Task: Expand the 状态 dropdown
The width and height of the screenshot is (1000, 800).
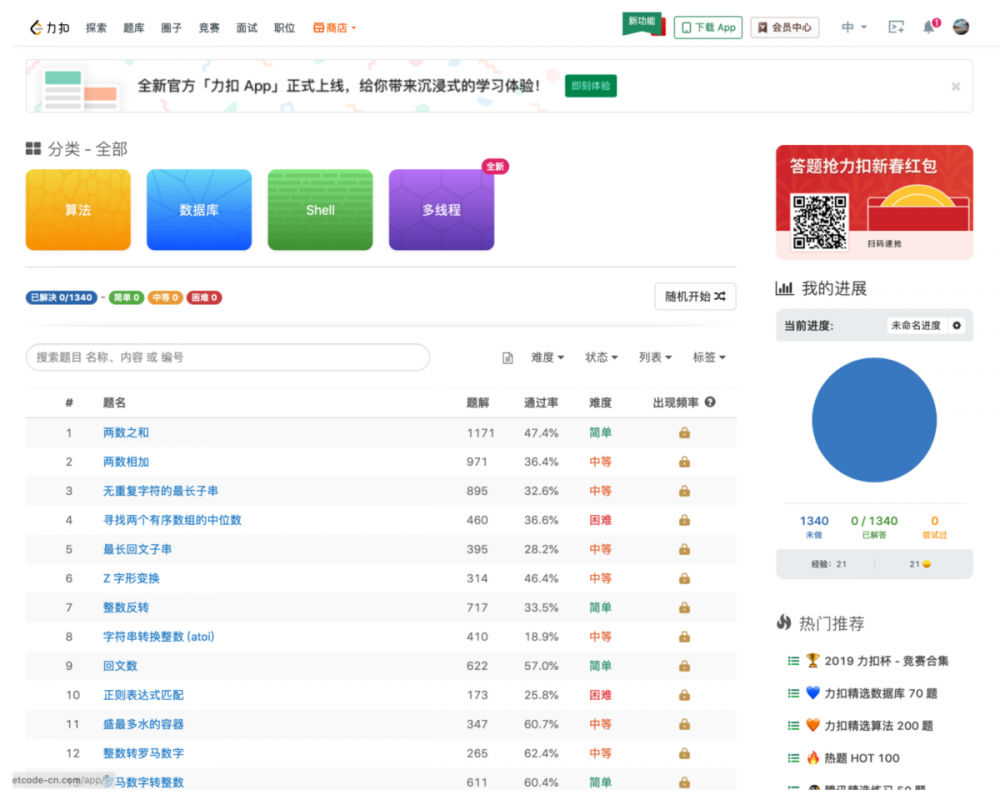Action: [x=600, y=356]
